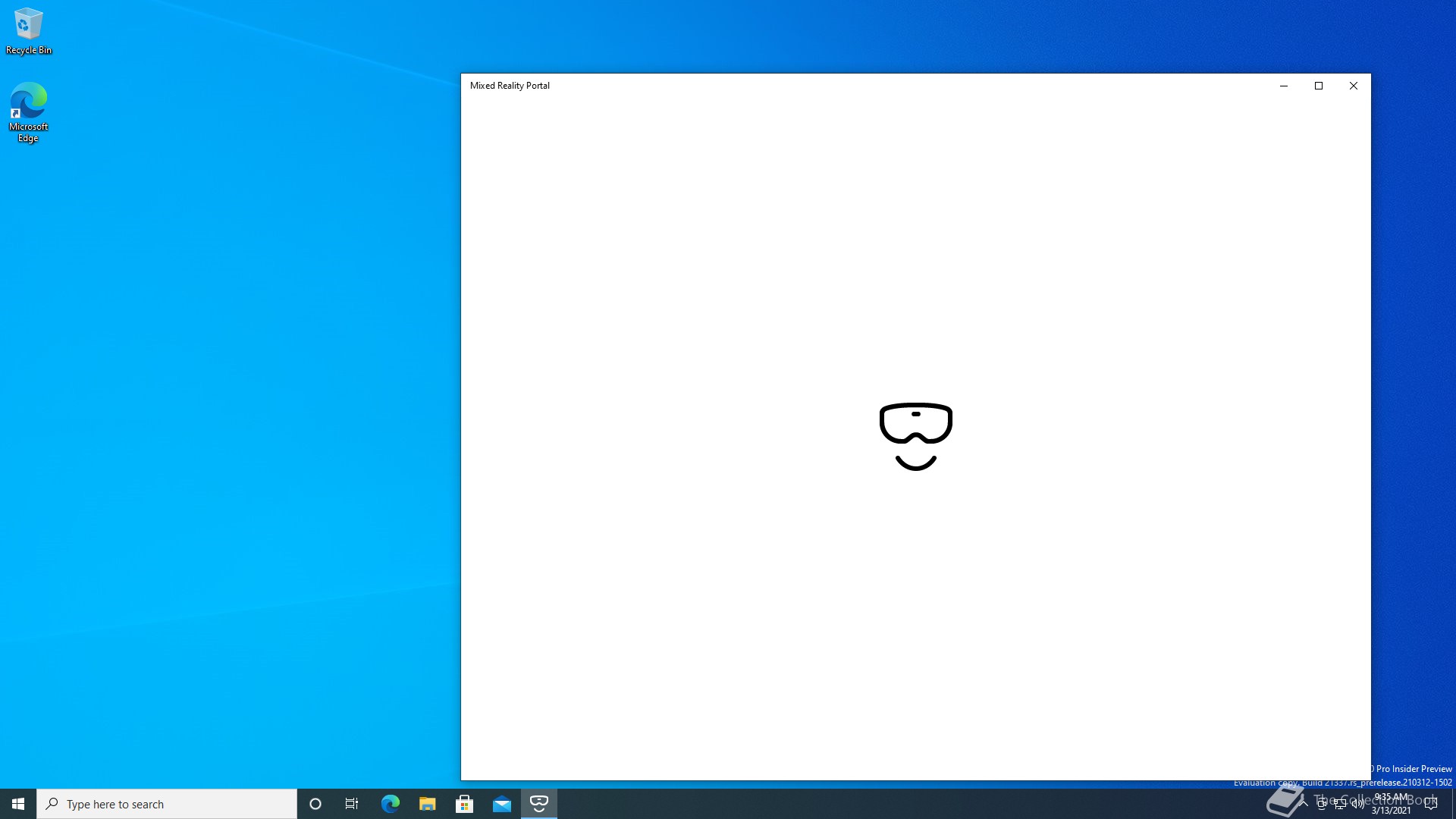
Task: Minimize the Mixed Reality Portal window
Action: coord(1284,86)
